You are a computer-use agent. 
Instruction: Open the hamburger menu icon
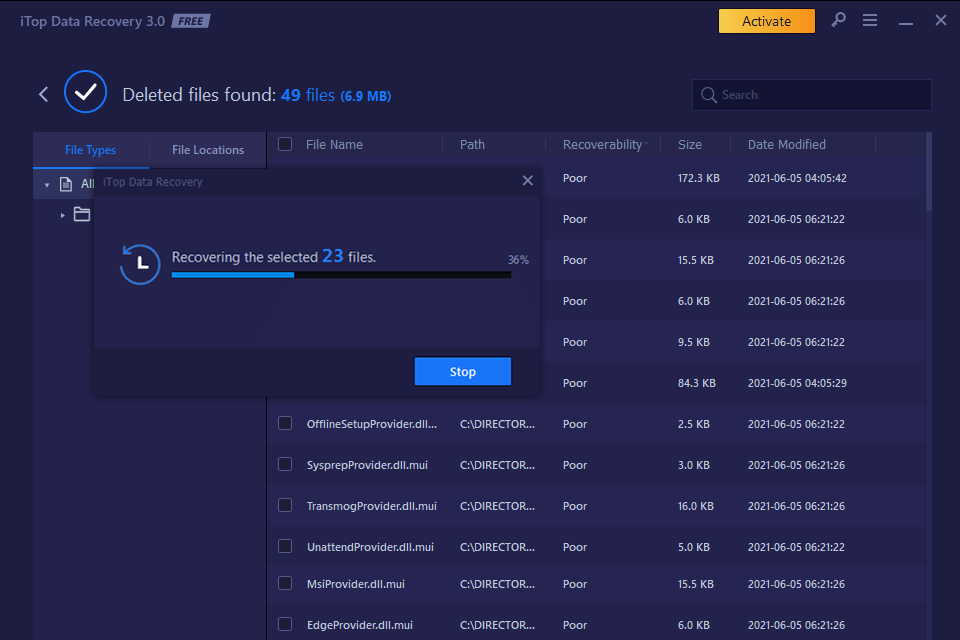pyautogui.click(x=870, y=21)
